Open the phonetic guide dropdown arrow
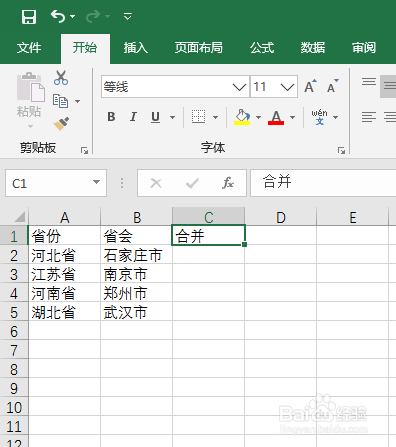The height and width of the screenshot is (447, 396). point(335,117)
